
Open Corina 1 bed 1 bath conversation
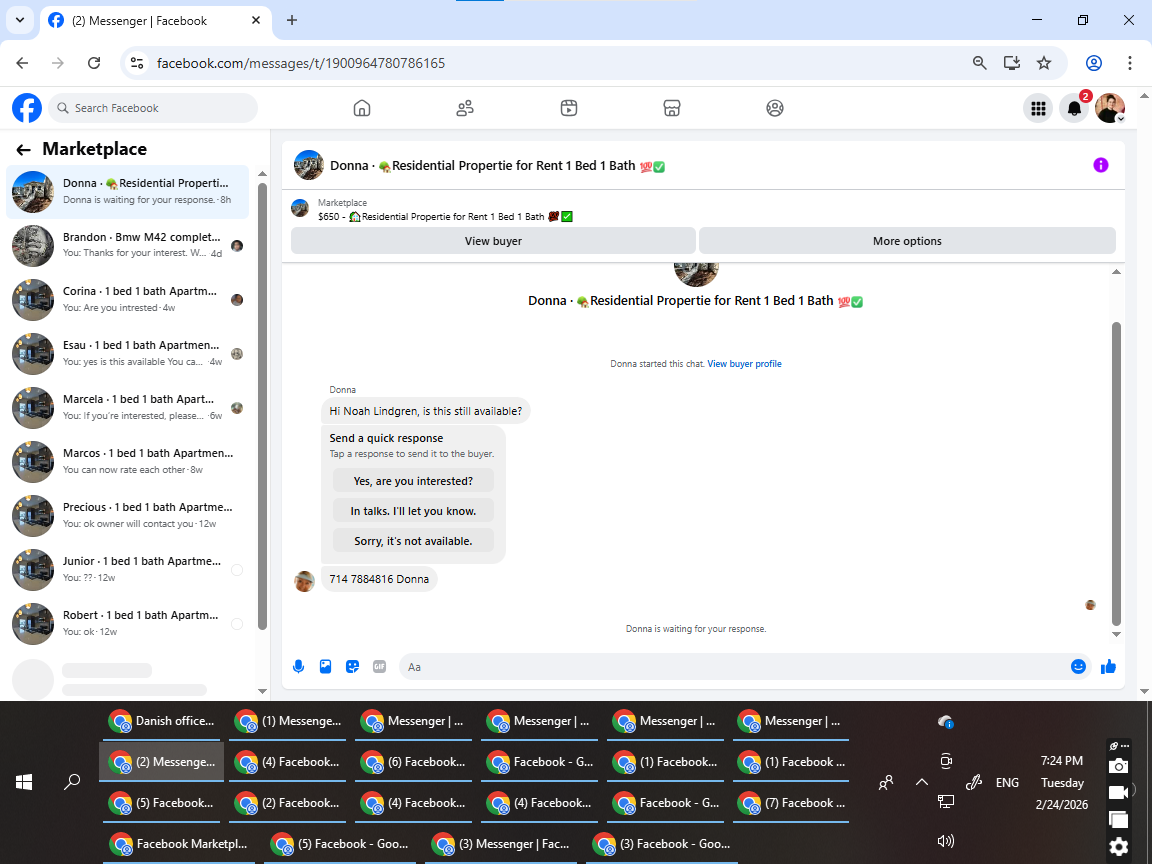click(128, 300)
